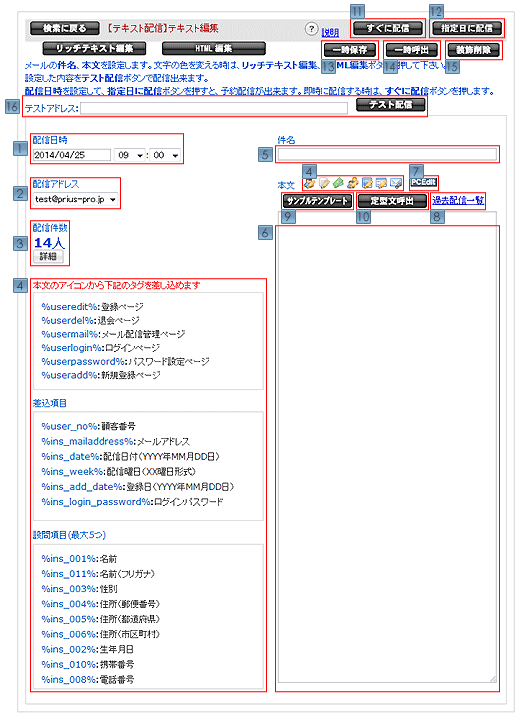Open the 過去配信一覧 link
Image resolution: width=522 pixels, height=720 pixels.
tap(458, 200)
